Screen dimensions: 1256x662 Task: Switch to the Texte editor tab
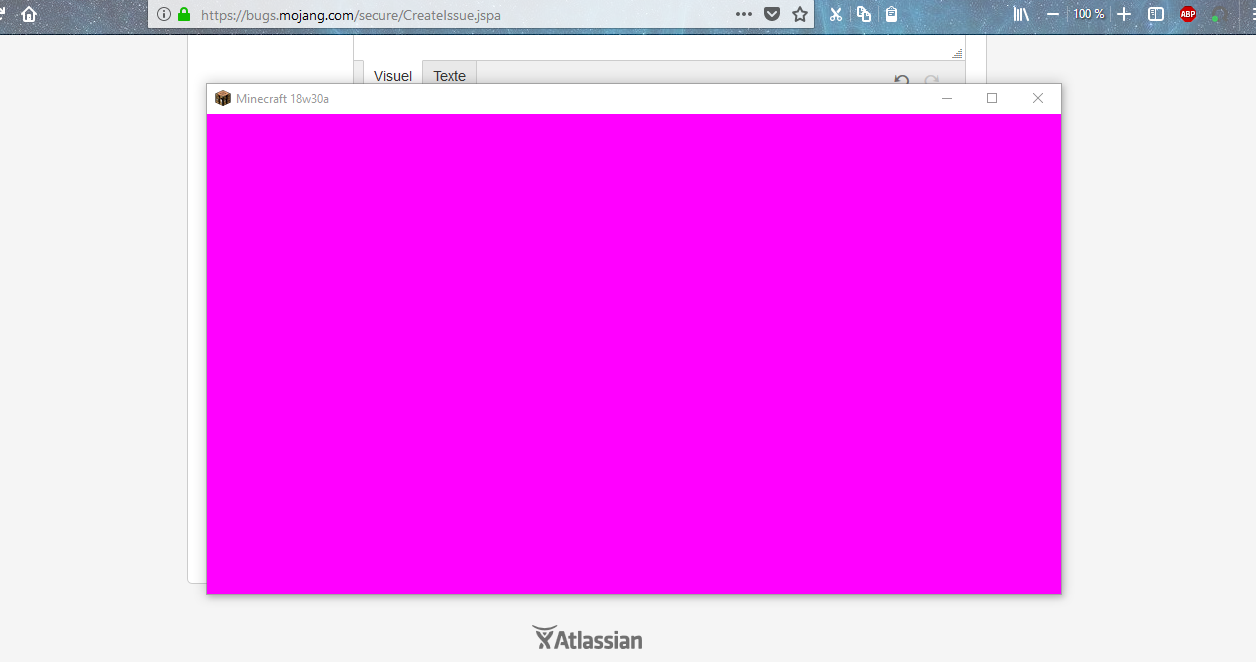[450, 75]
